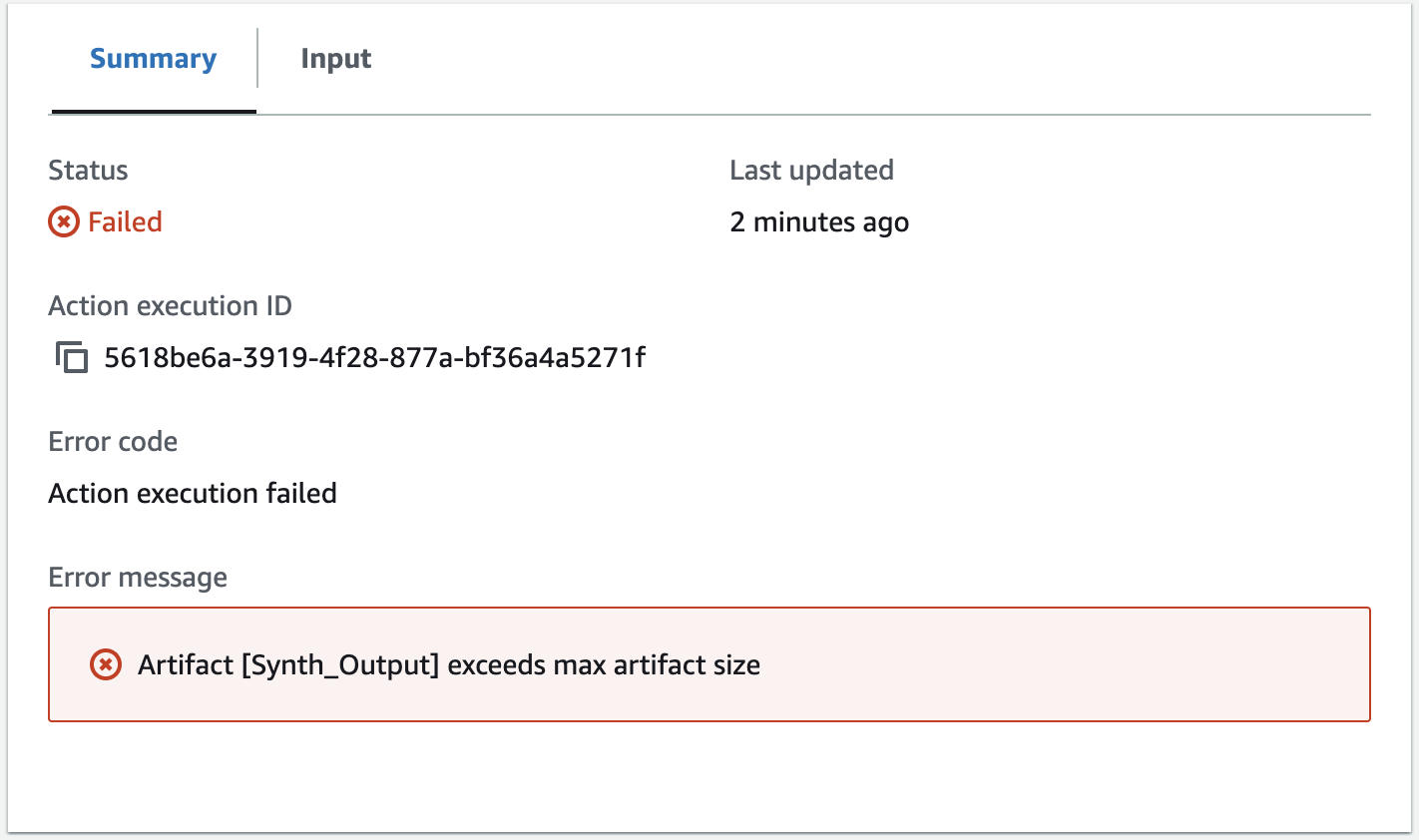Click the "2 minutes ago" timestamp
This screenshot has width=1419, height=840.
(x=818, y=221)
